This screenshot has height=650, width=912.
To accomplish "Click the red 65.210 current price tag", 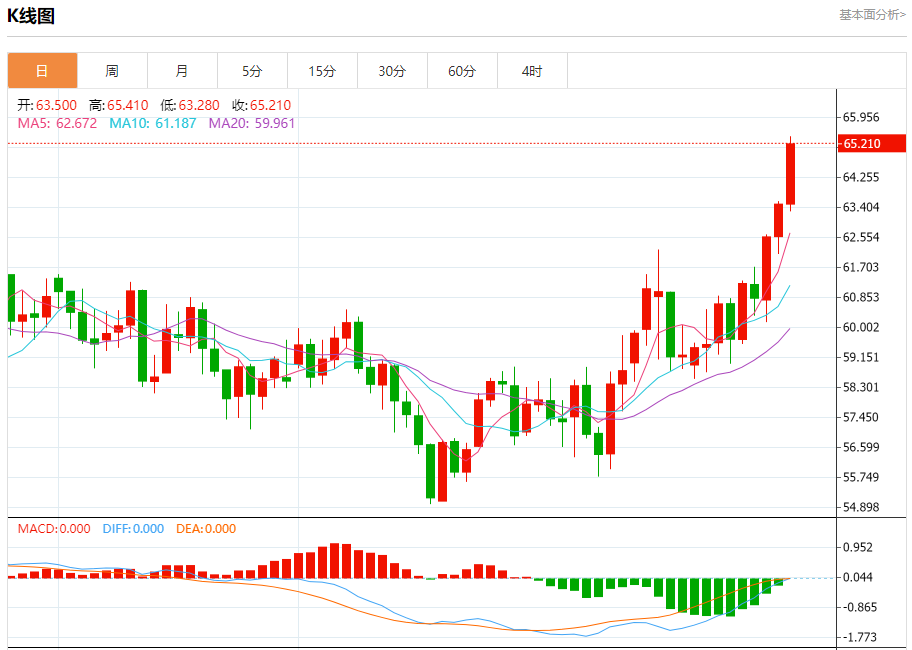I will [x=861, y=144].
